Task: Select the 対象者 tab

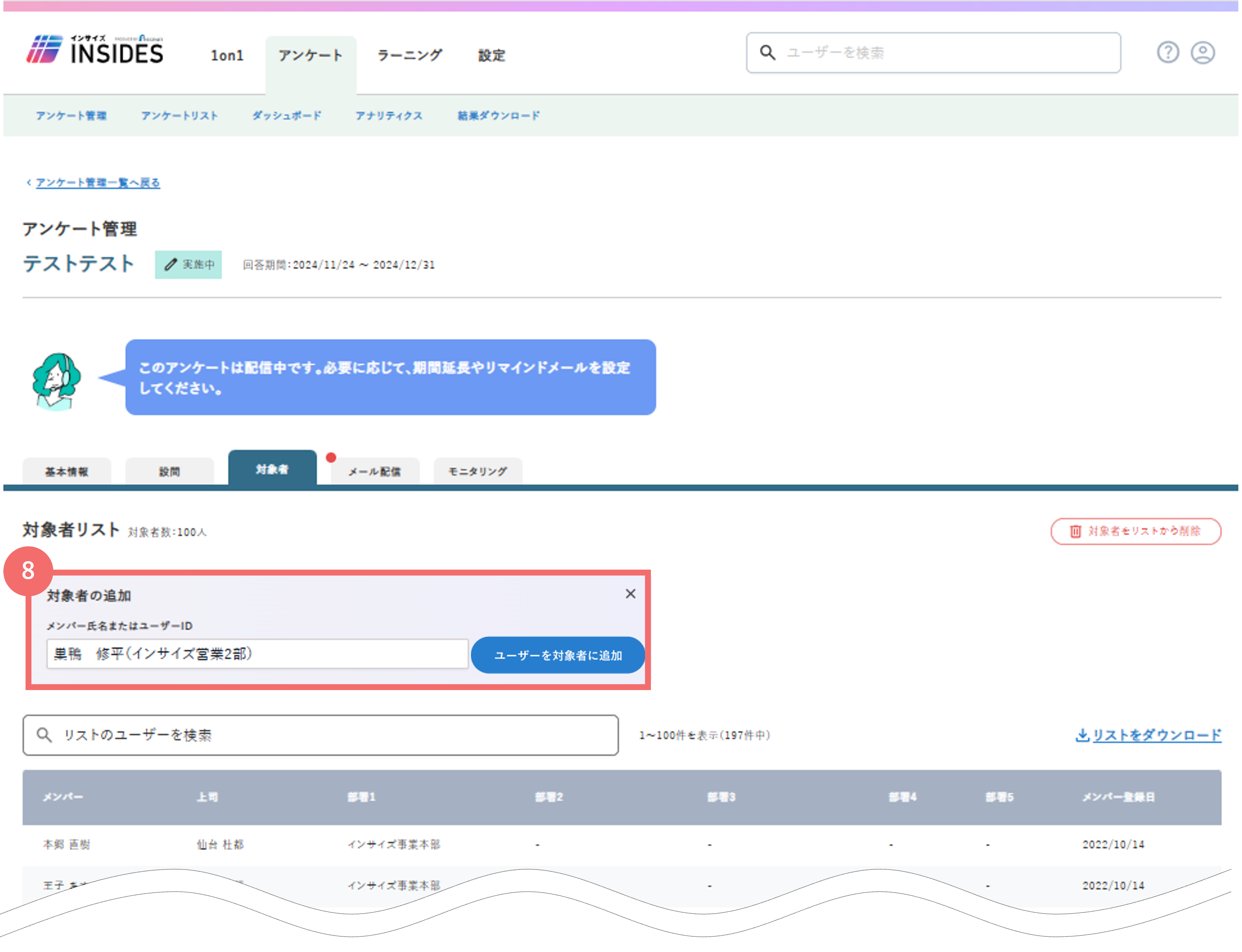Action: click(272, 468)
